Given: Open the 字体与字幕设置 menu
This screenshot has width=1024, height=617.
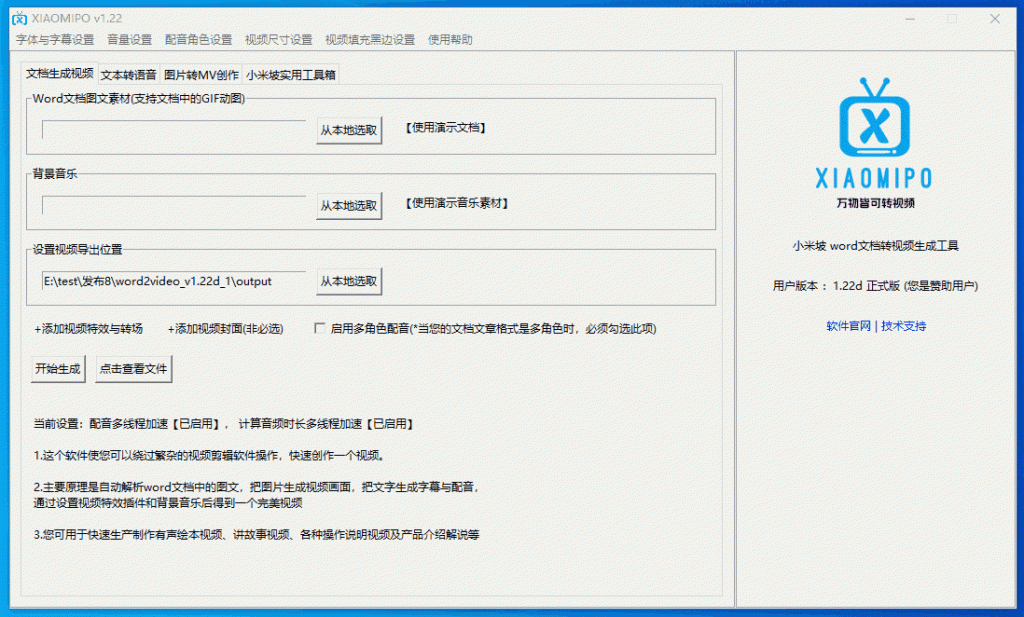Looking at the screenshot, I should click(x=55, y=40).
